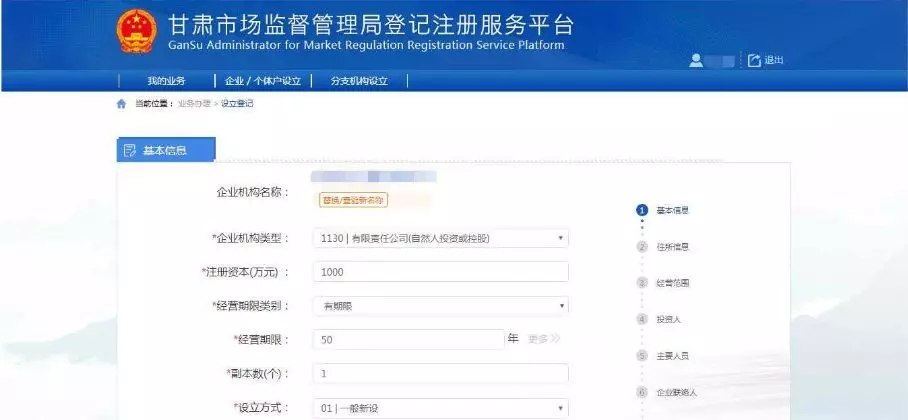Focus the 副本数(个) input field
This screenshot has height=420, width=908.
(x=441, y=374)
